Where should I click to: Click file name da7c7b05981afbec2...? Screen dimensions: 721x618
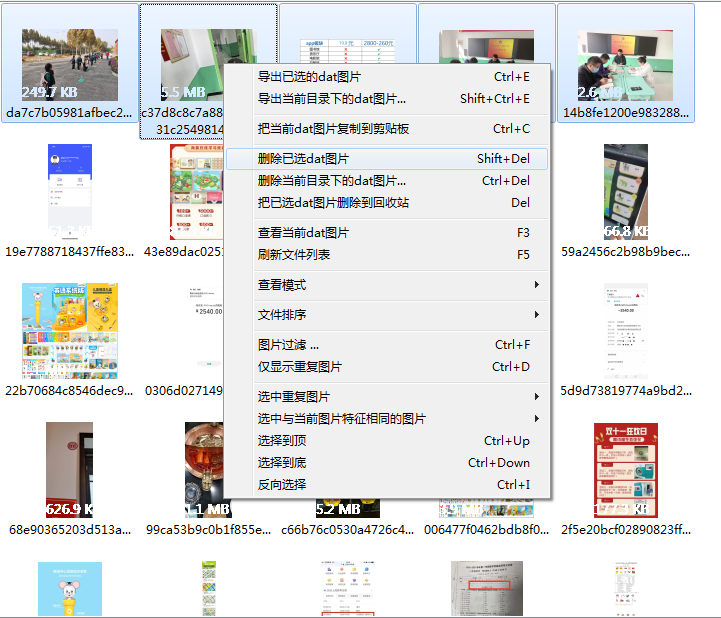pyautogui.click(x=69, y=113)
